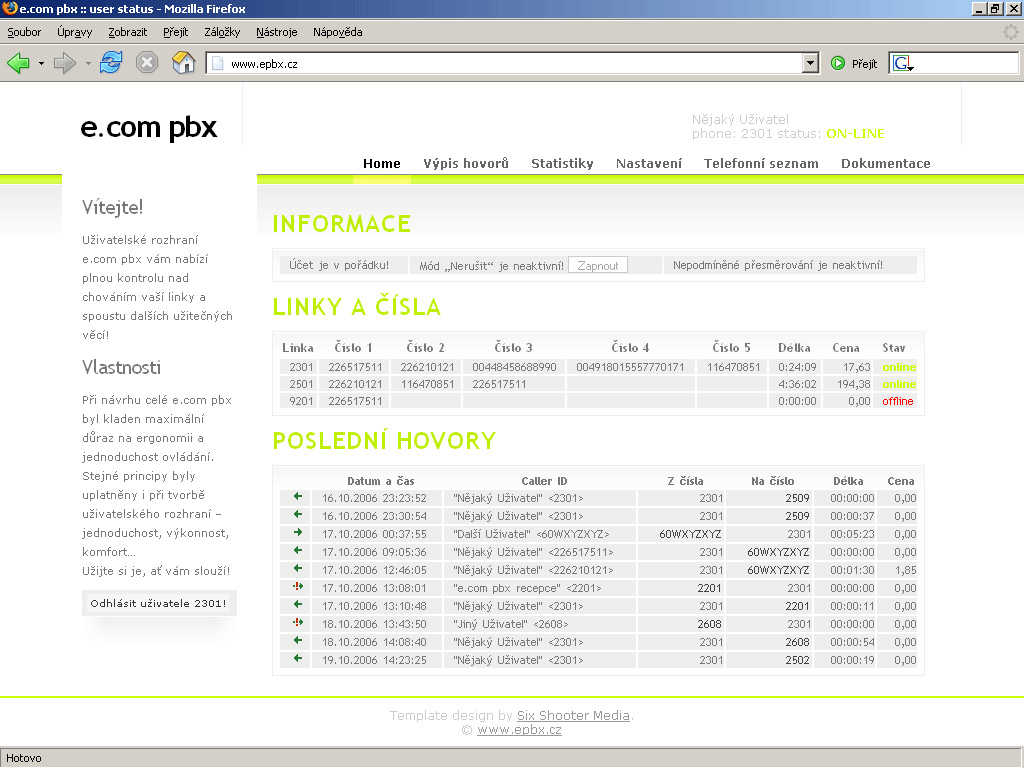Expand the Back button history dropdown arrow
The image size is (1024, 768).
point(41,63)
